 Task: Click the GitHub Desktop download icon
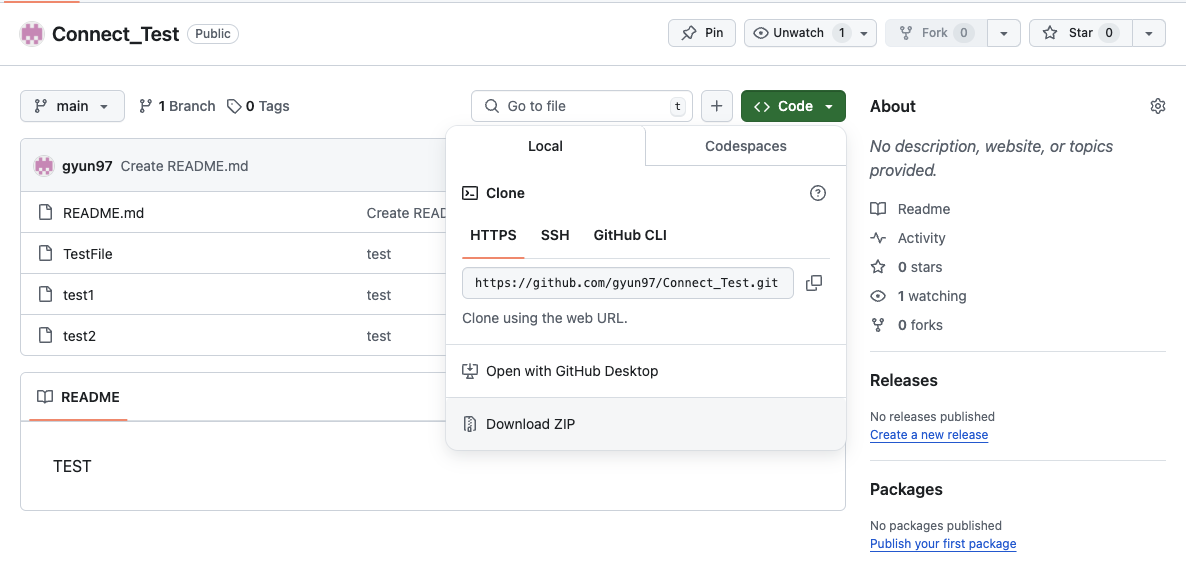click(x=470, y=371)
